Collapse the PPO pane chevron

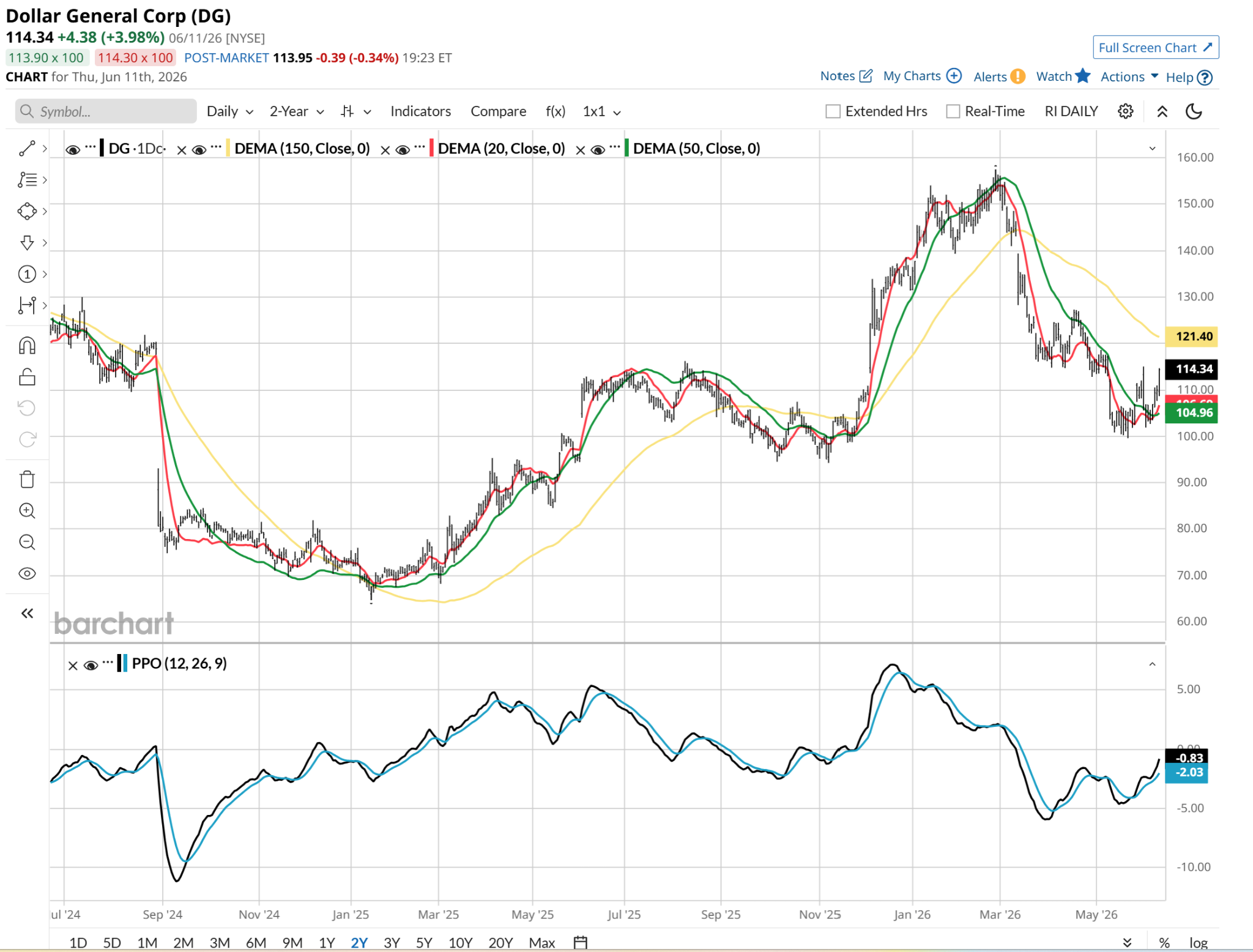(1152, 664)
